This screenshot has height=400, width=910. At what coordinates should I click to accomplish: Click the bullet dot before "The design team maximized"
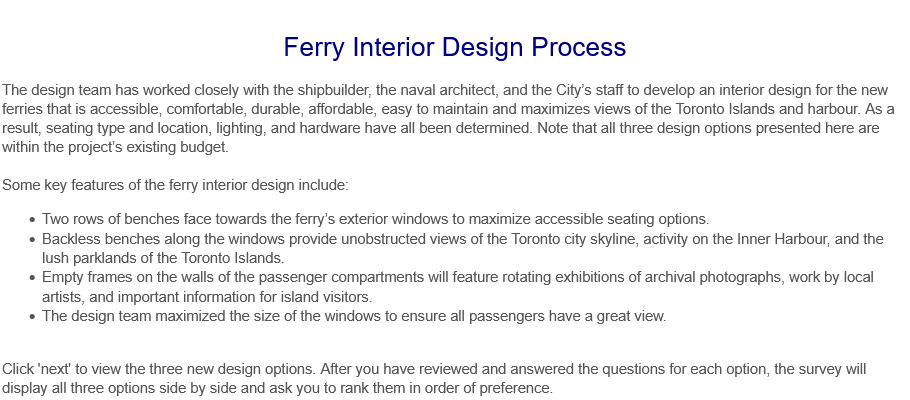pyautogui.click(x=33, y=316)
